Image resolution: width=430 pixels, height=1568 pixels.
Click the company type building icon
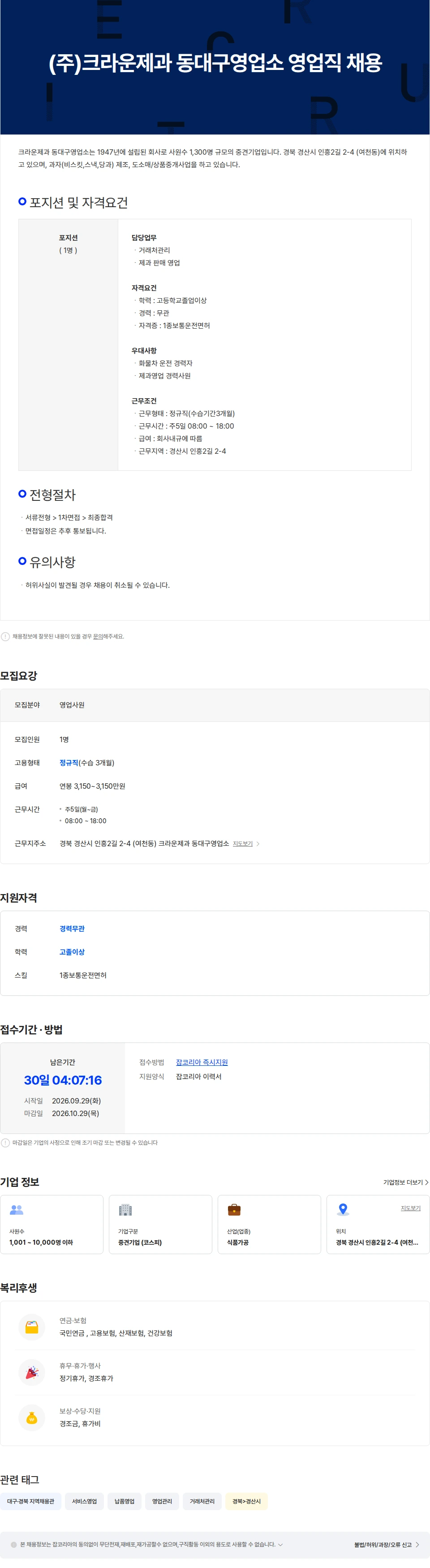pyautogui.click(x=125, y=1209)
